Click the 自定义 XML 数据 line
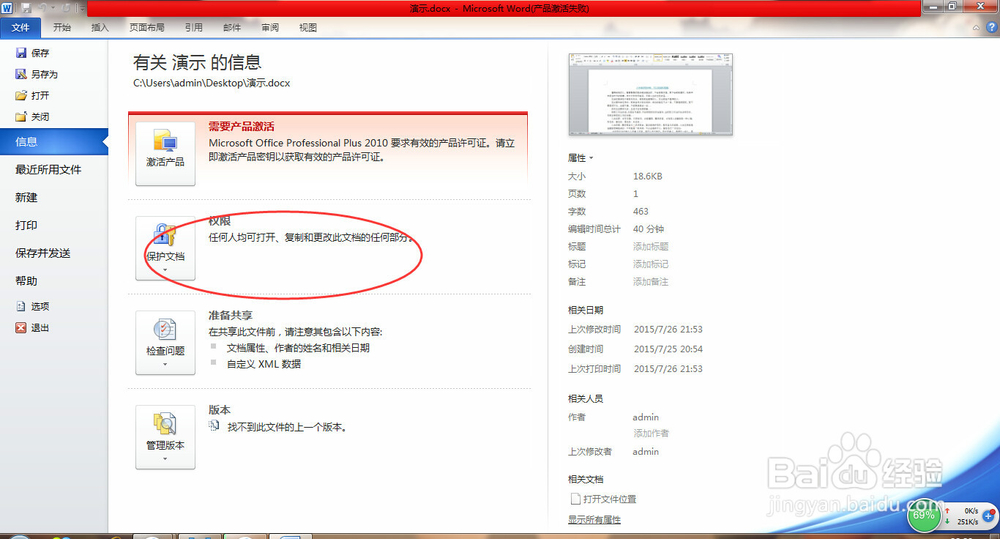1000x539 pixels. click(x=264, y=364)
